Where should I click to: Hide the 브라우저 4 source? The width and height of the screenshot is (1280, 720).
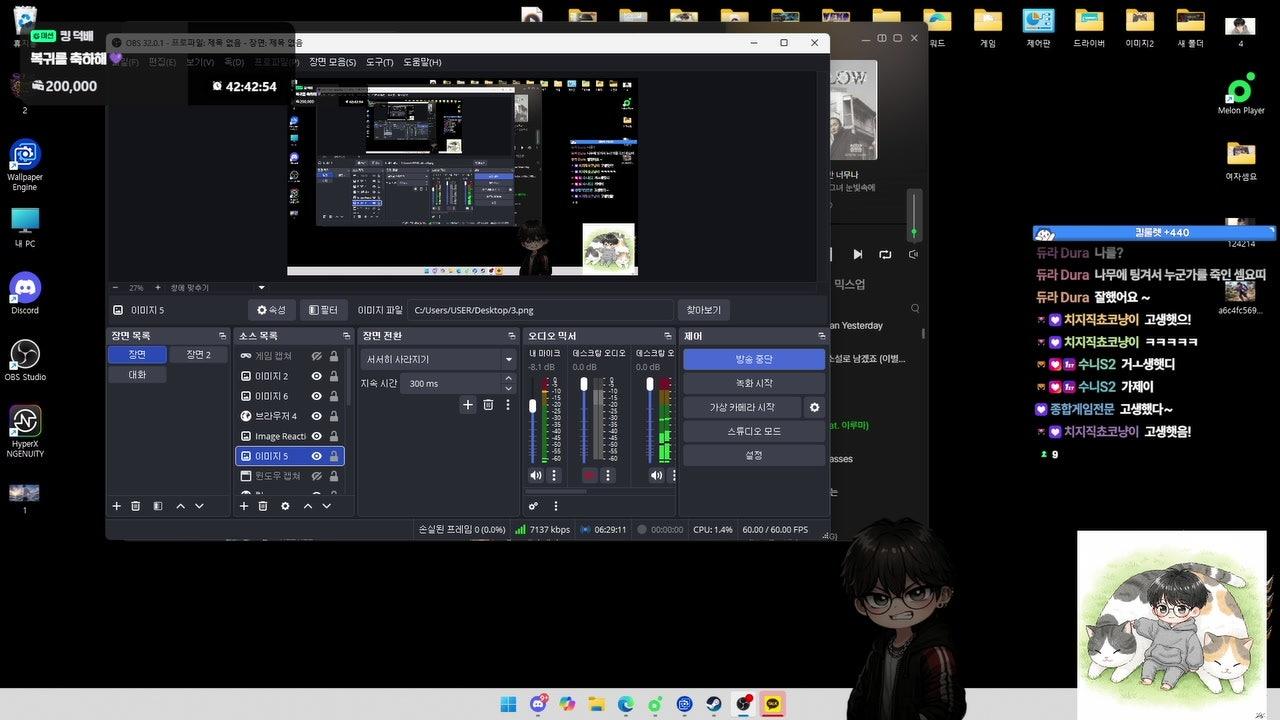click(316, 416)
